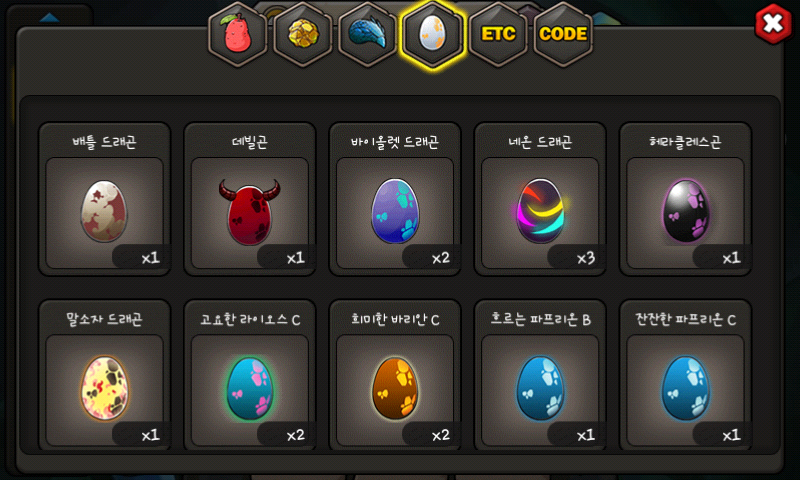Select the 흐르는 파프리온 B egg
Image resolution: width=800 pixels, height=480 pixels.
coord(540,388)
